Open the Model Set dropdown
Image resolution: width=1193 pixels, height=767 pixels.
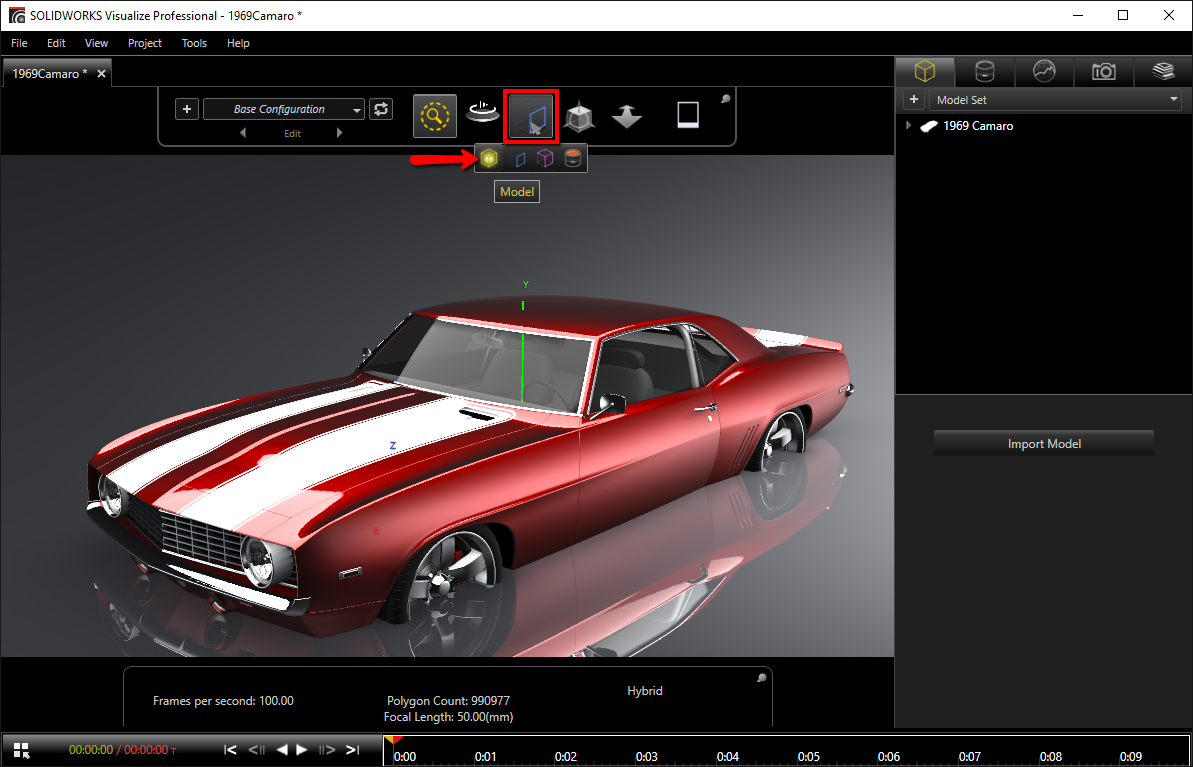[x=1055, y=100]
